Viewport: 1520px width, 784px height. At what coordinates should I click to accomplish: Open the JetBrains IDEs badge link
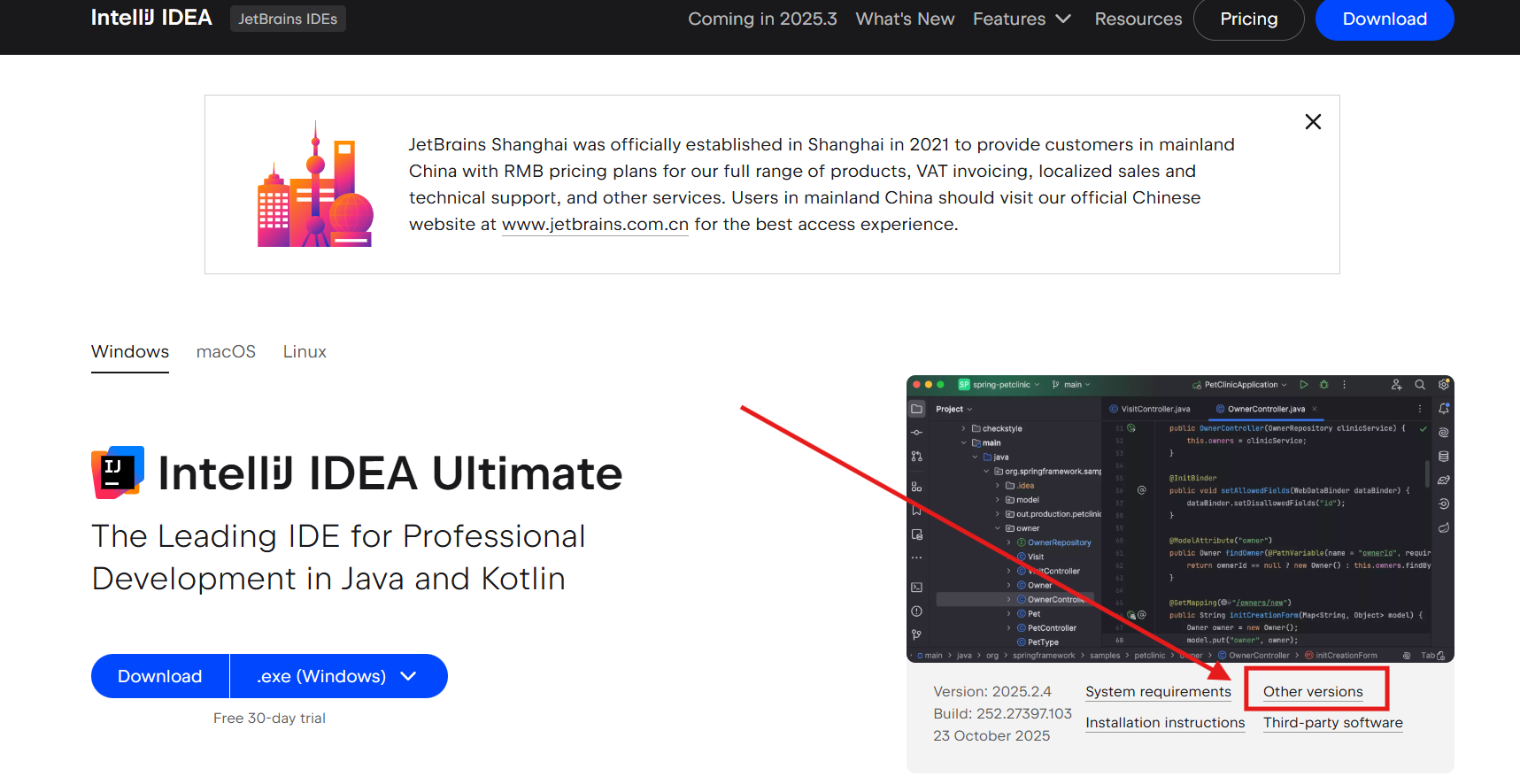pos(288,19)
